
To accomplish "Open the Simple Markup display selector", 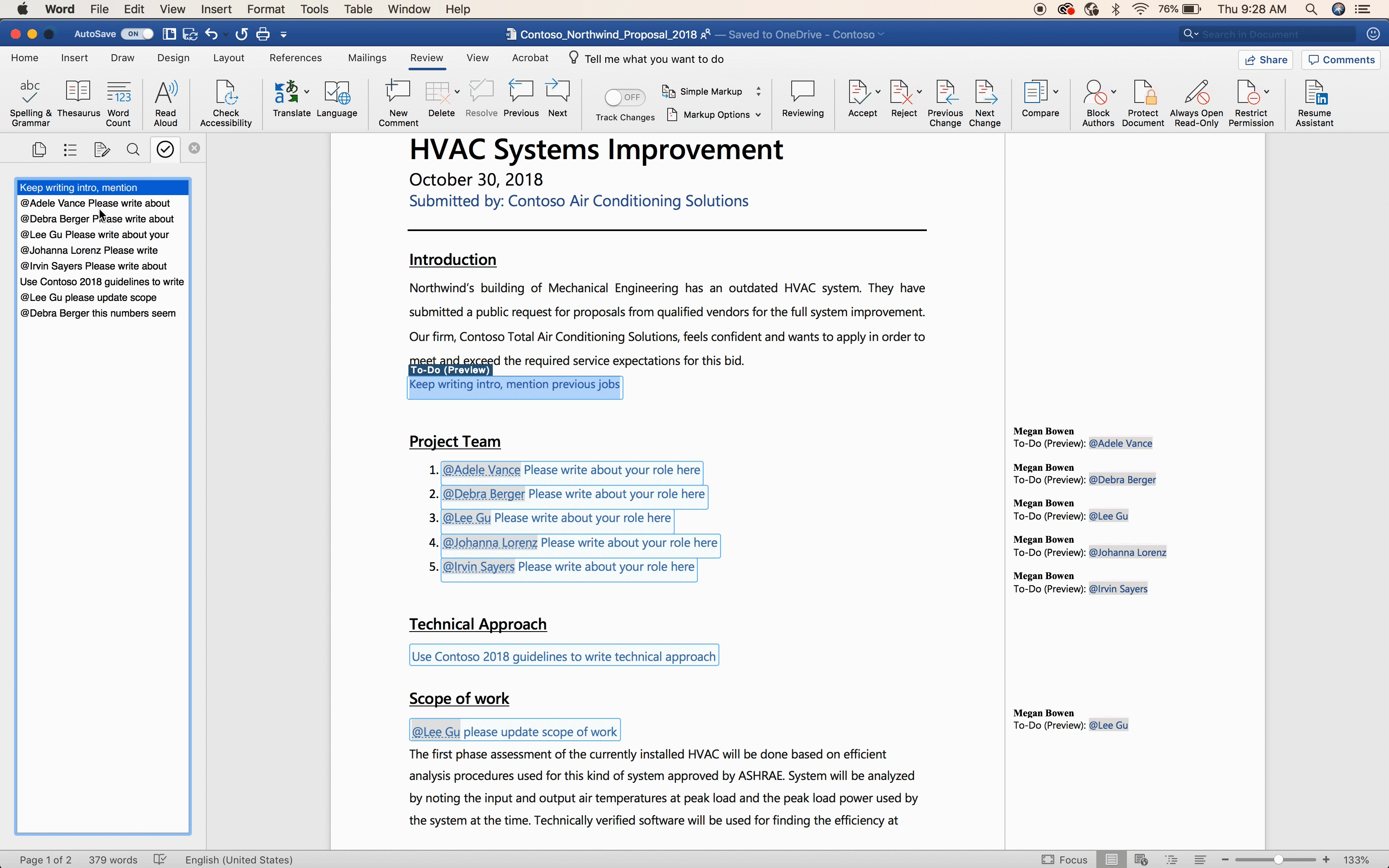I will tap(712, 92).
